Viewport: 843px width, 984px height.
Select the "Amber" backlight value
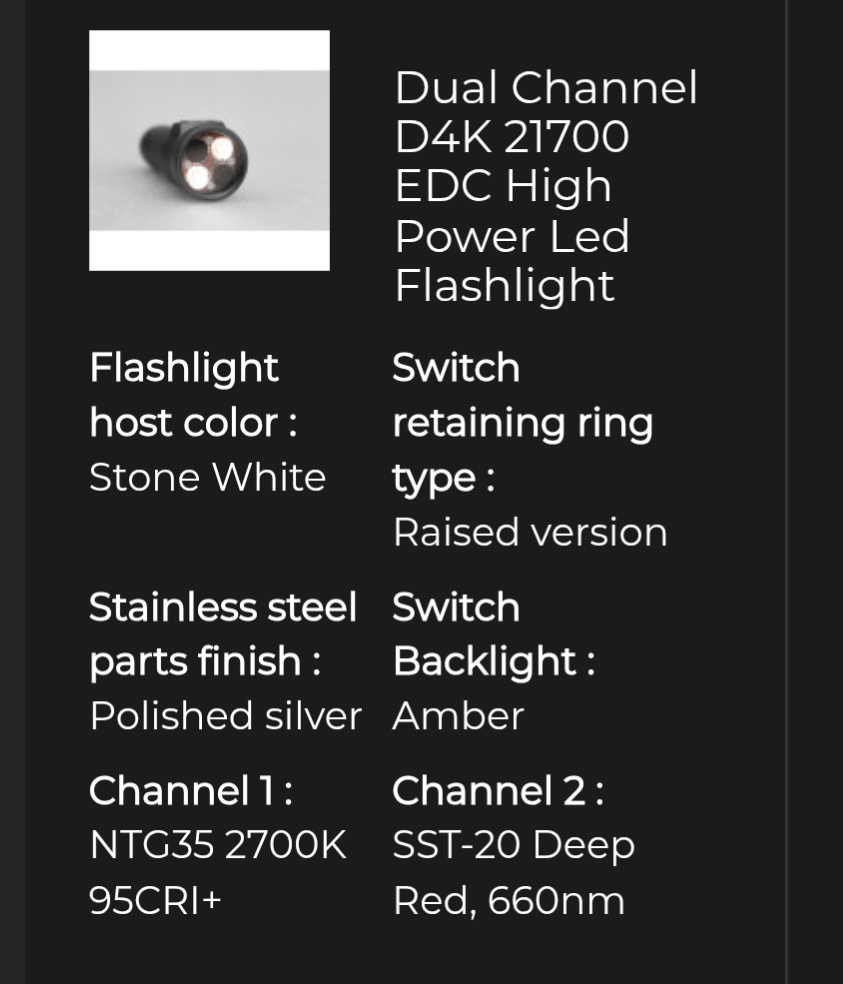[457, 716]
